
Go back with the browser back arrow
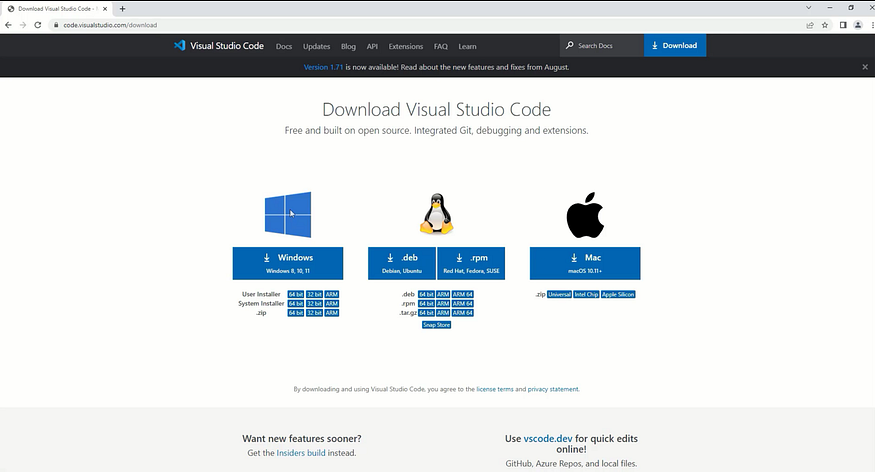(x=8, y=25)
